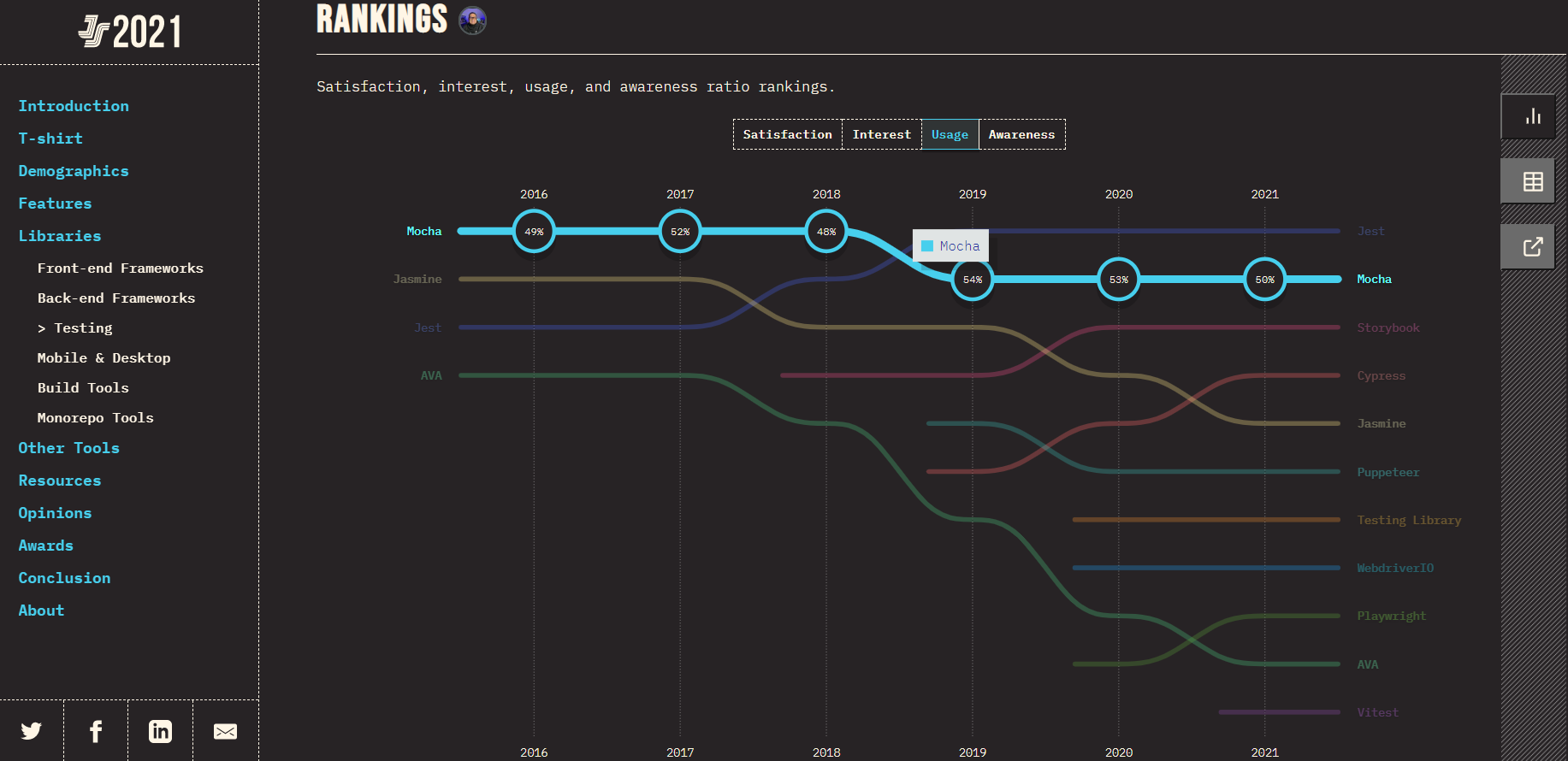
Task: Open the Opinions section
Action: (55, 513)
